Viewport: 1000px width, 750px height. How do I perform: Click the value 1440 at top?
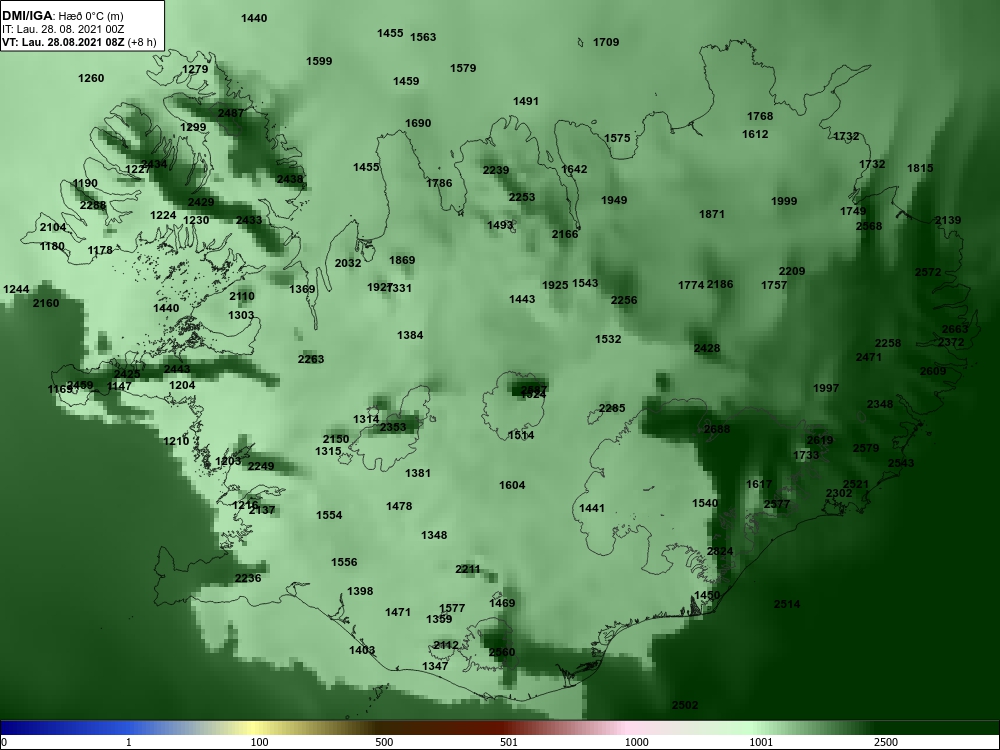[254, 18]
